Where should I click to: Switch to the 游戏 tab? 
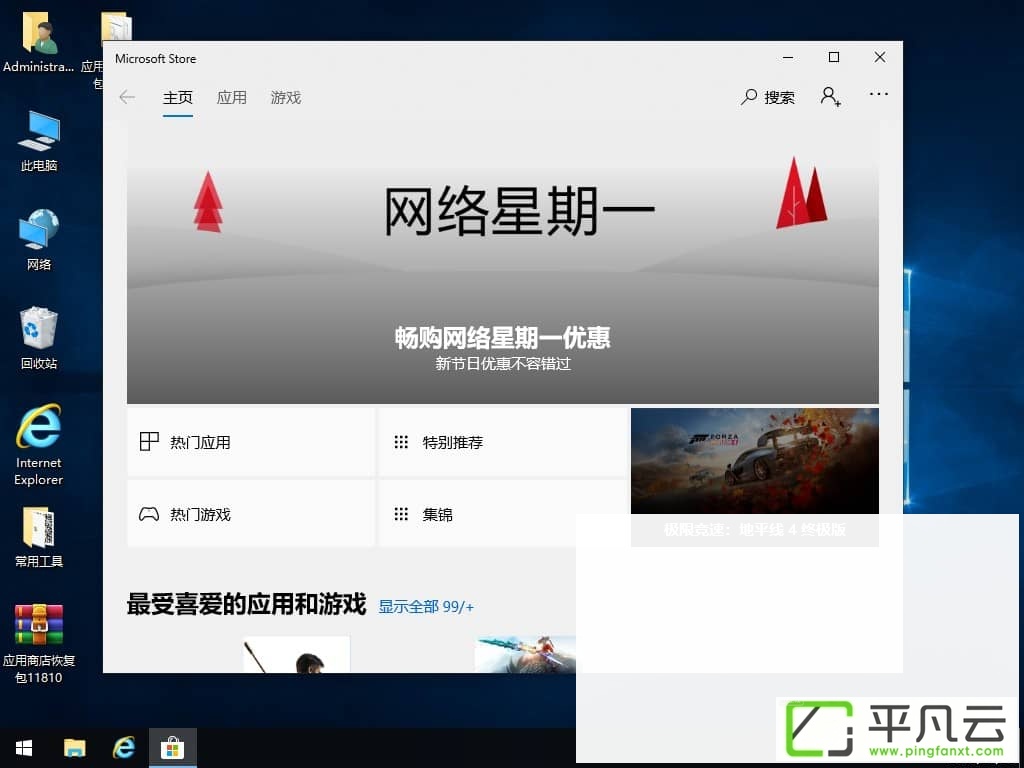click(285, 98)
